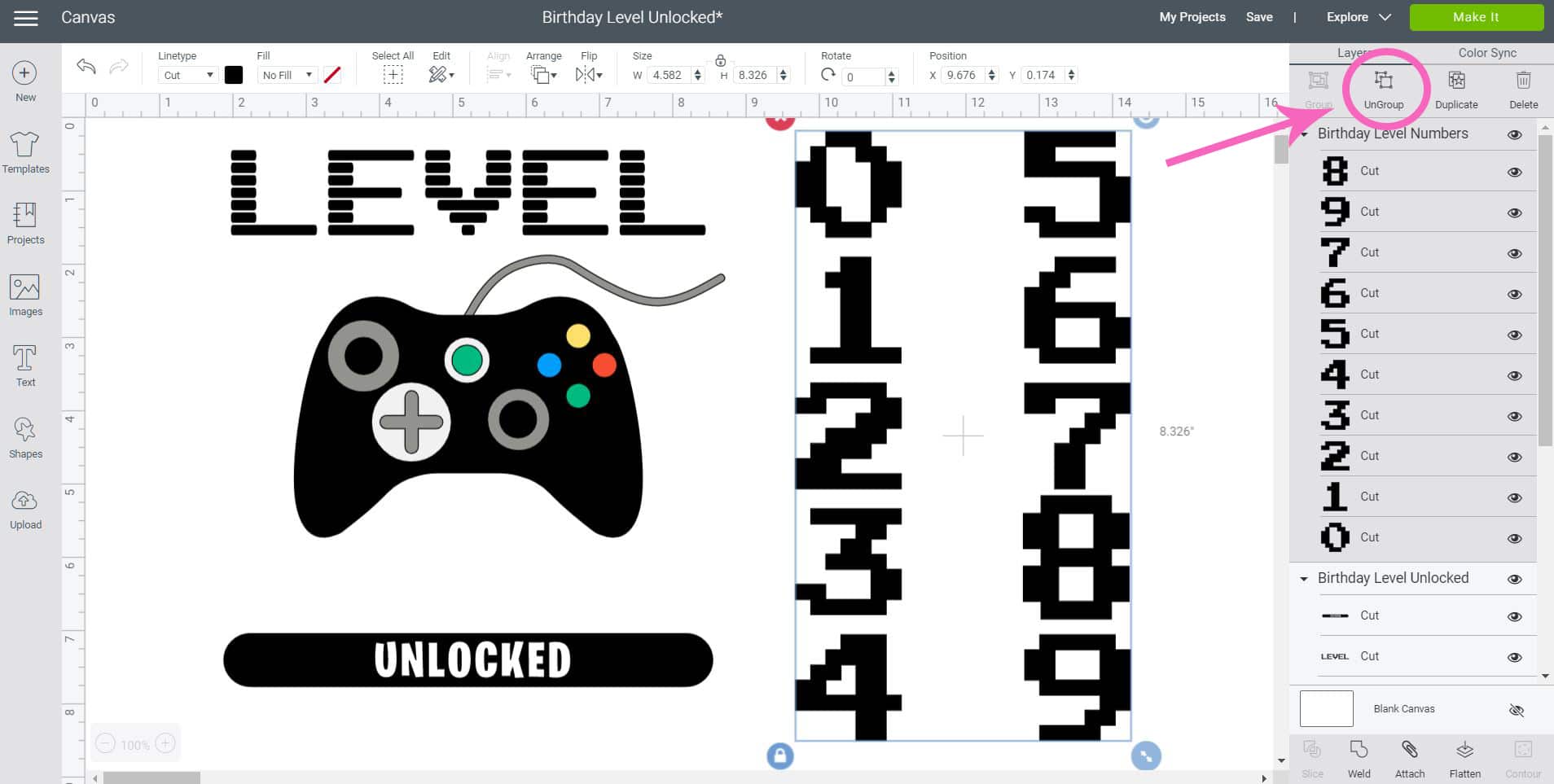Open the Images library
This screenshot has width=1554, height=784.
25,296
